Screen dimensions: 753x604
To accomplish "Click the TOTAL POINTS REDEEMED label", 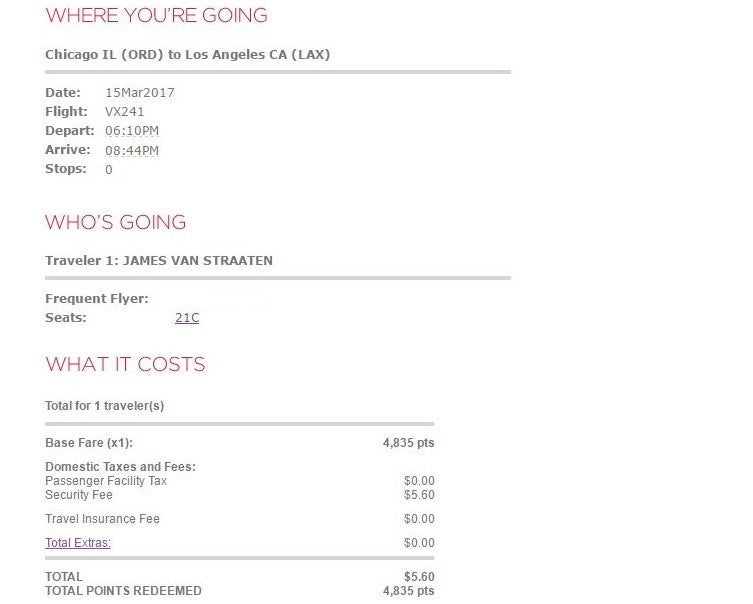I will point(123,591).
